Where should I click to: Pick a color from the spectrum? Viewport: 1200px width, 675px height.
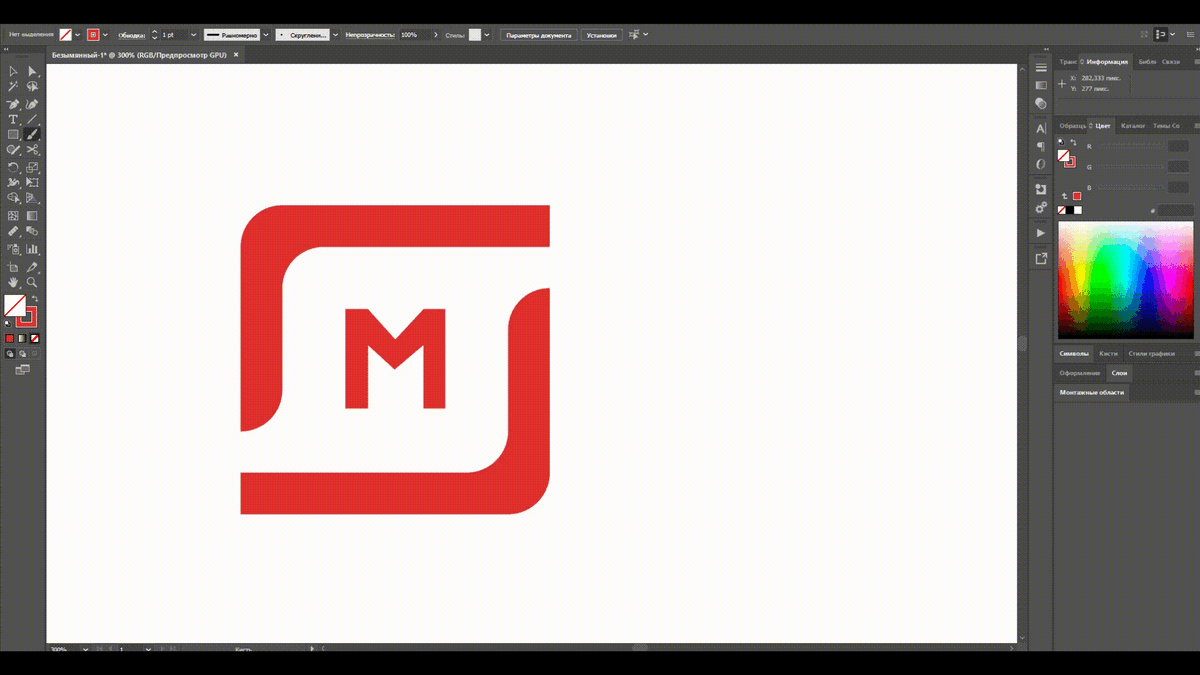coord(1125,280)
